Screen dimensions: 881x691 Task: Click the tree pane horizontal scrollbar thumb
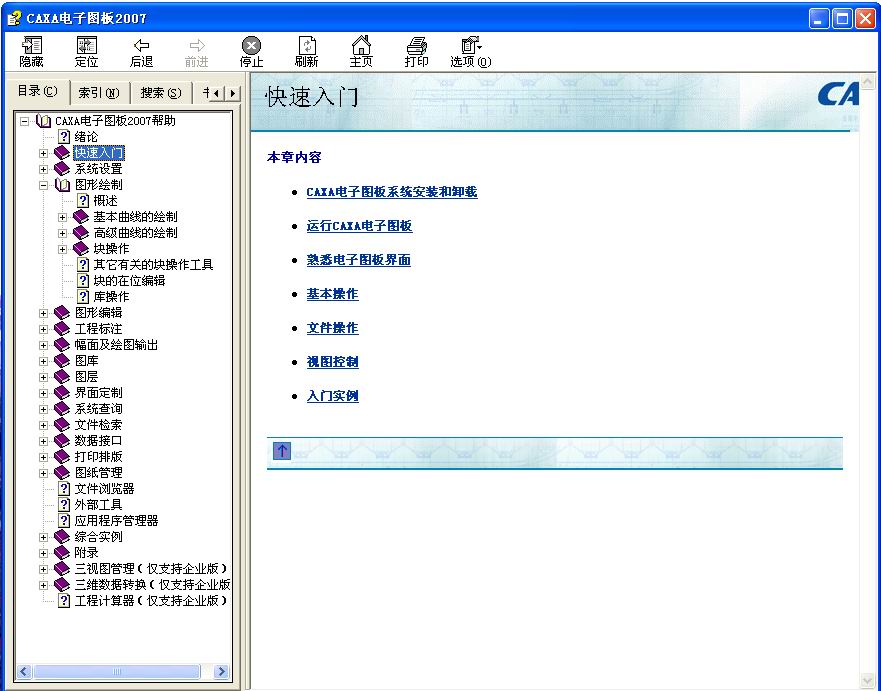coord(116,671)
